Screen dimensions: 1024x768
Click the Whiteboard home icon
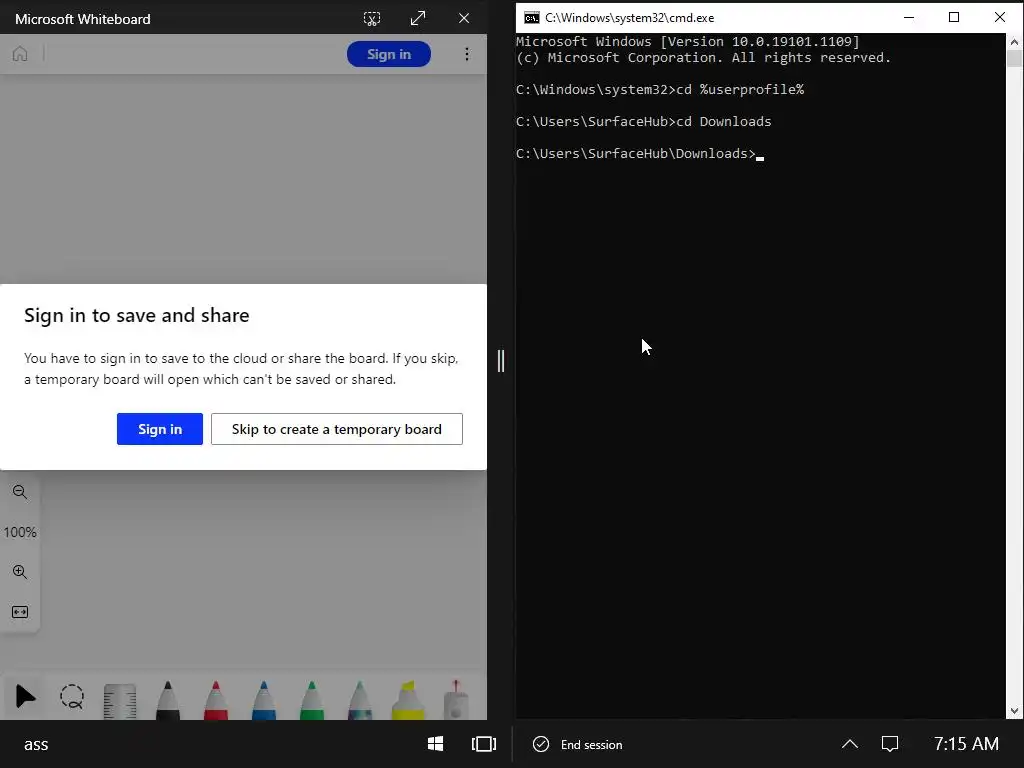[x=20, y=54]
